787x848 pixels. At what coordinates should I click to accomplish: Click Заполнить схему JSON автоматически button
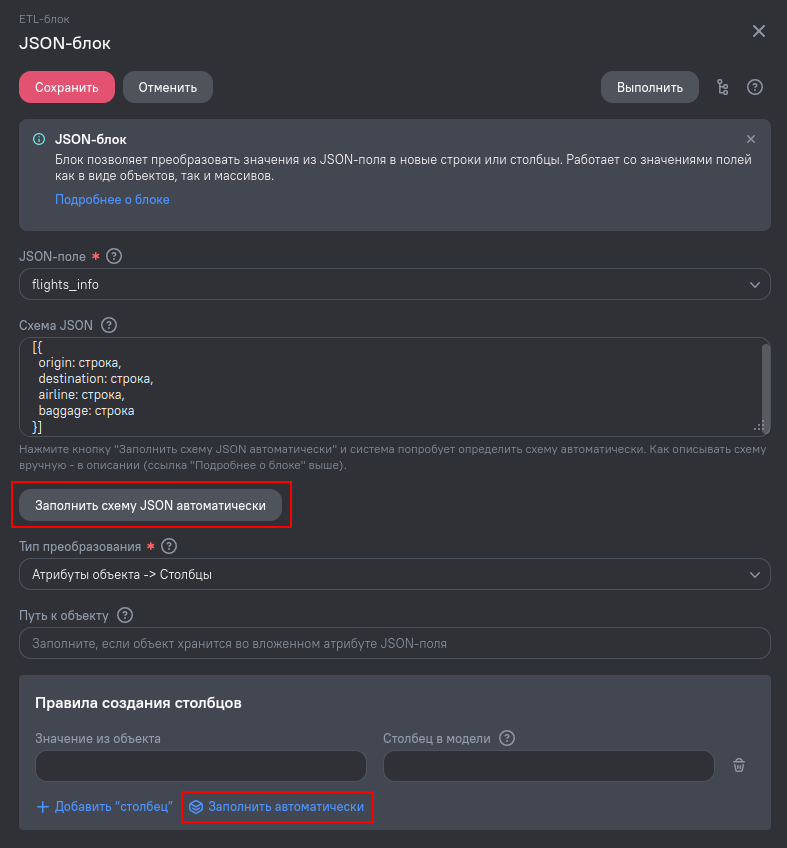150,505
